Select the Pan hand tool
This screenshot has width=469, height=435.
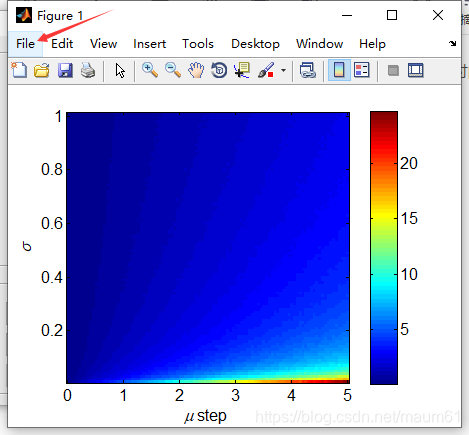196,70
